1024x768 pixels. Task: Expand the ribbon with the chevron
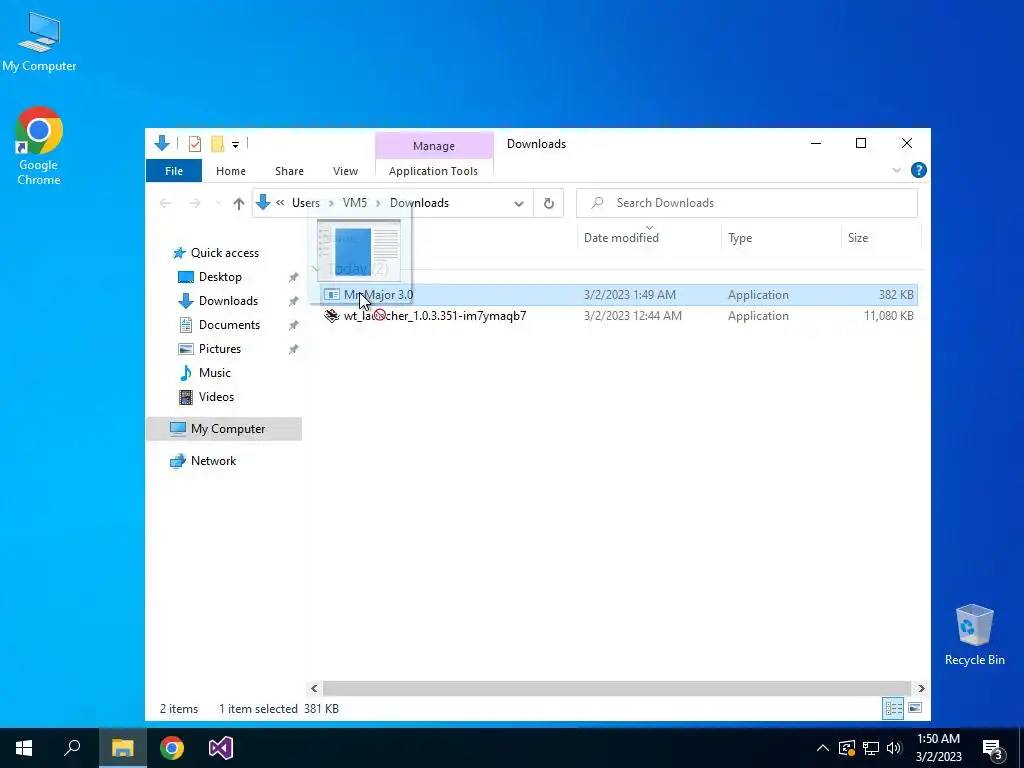pos(896,170)
